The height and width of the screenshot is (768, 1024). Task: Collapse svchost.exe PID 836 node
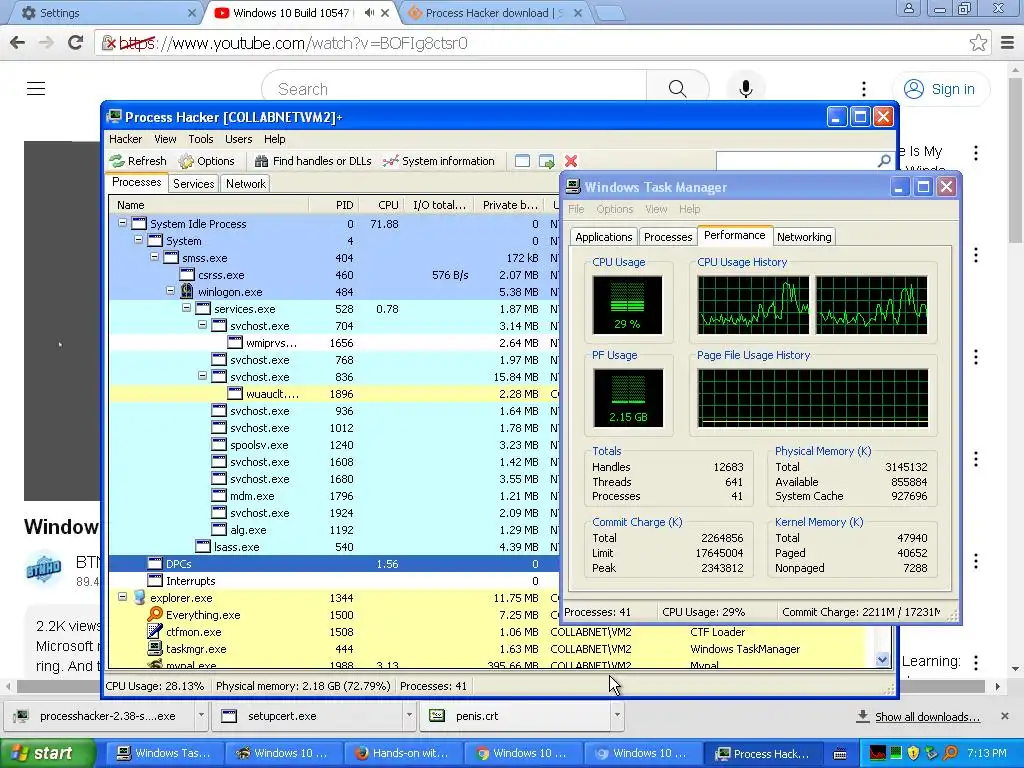coord(202,376)
